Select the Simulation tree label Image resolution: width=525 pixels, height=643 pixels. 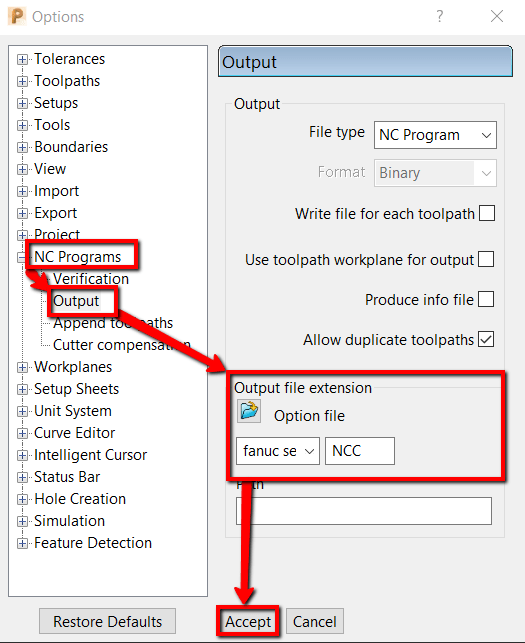point(69,521)
